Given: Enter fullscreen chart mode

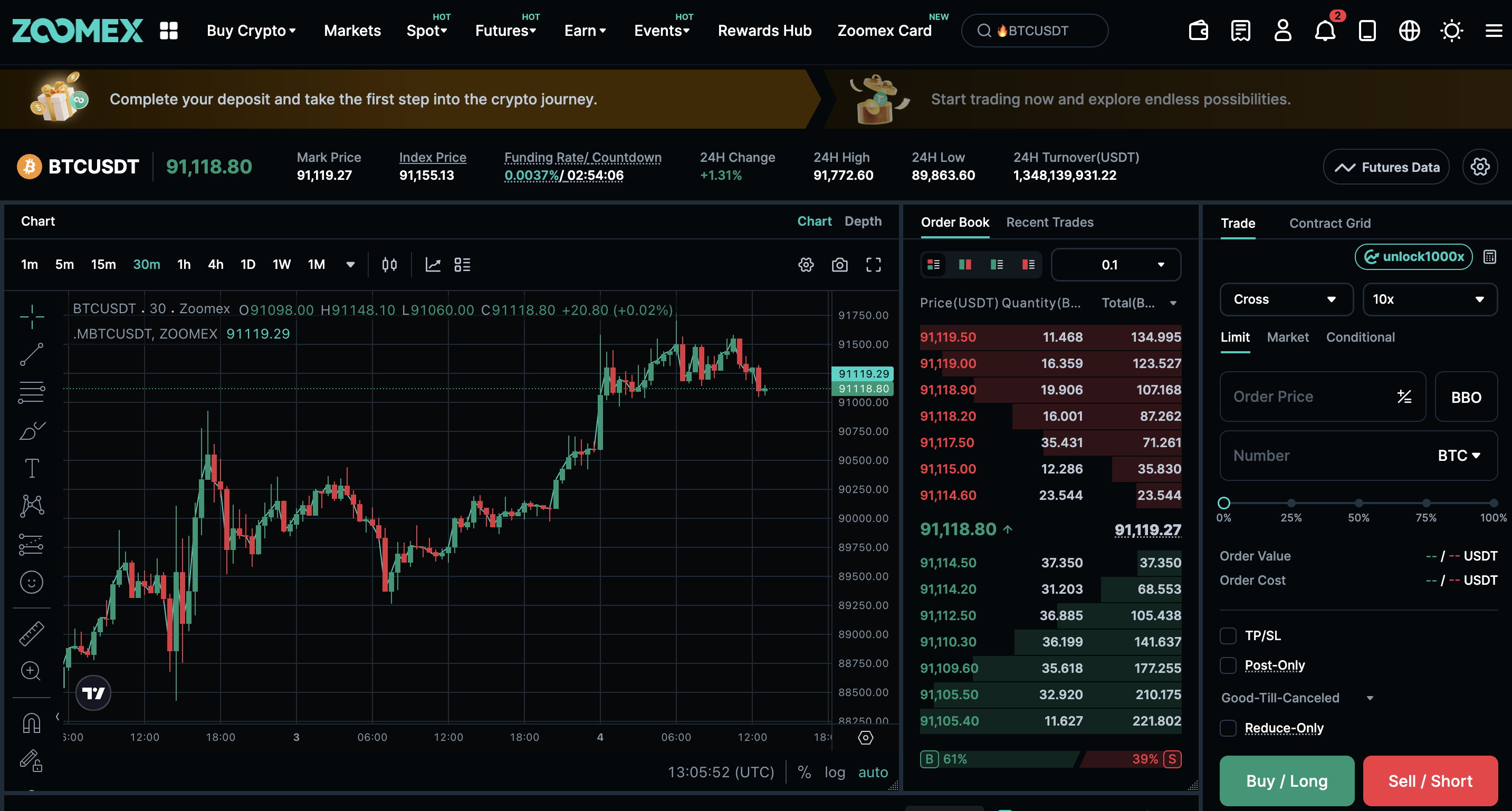Looking at the screenshot, I should (874, 265).
